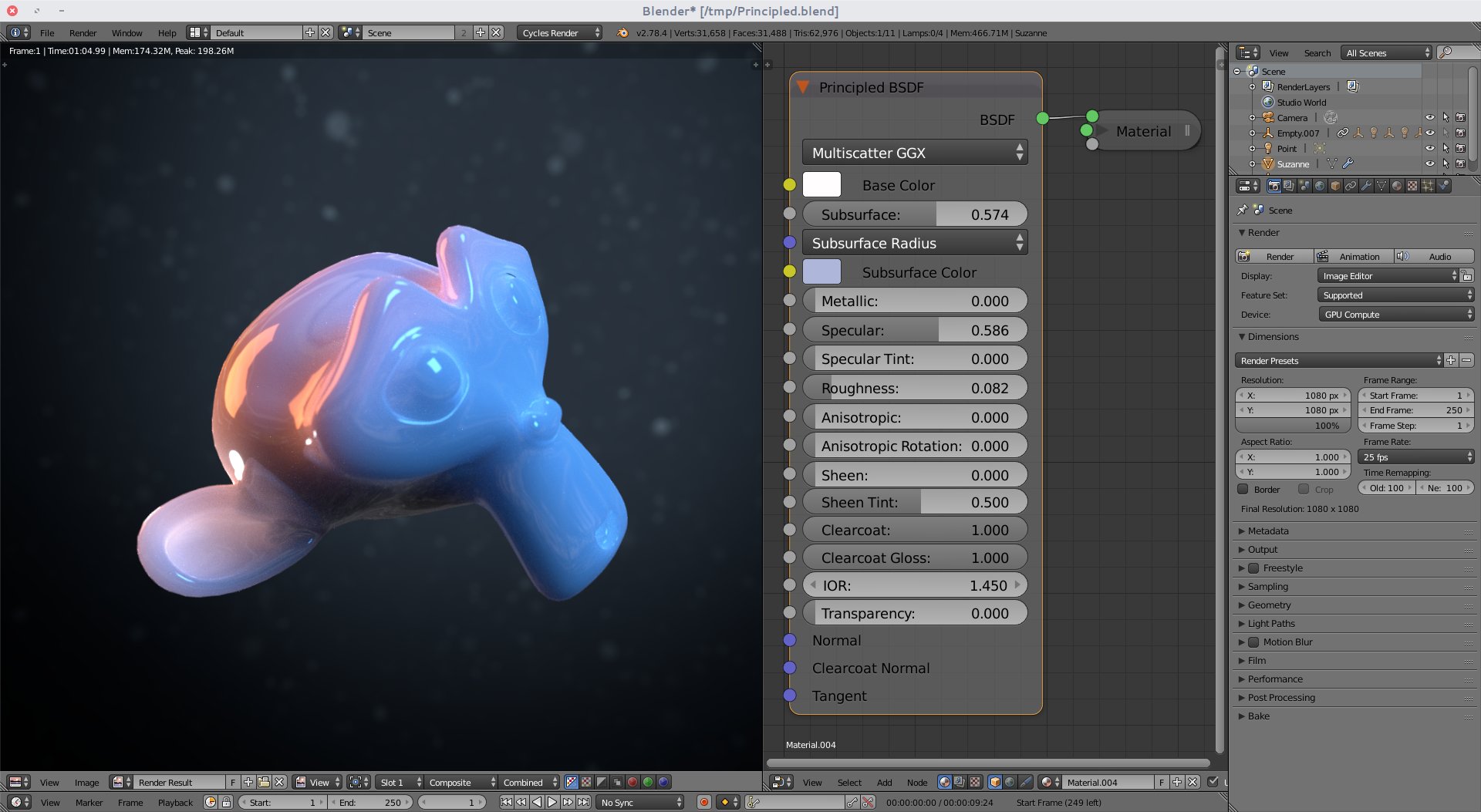Enable the Border checkbox

(x=1243, y=489)
